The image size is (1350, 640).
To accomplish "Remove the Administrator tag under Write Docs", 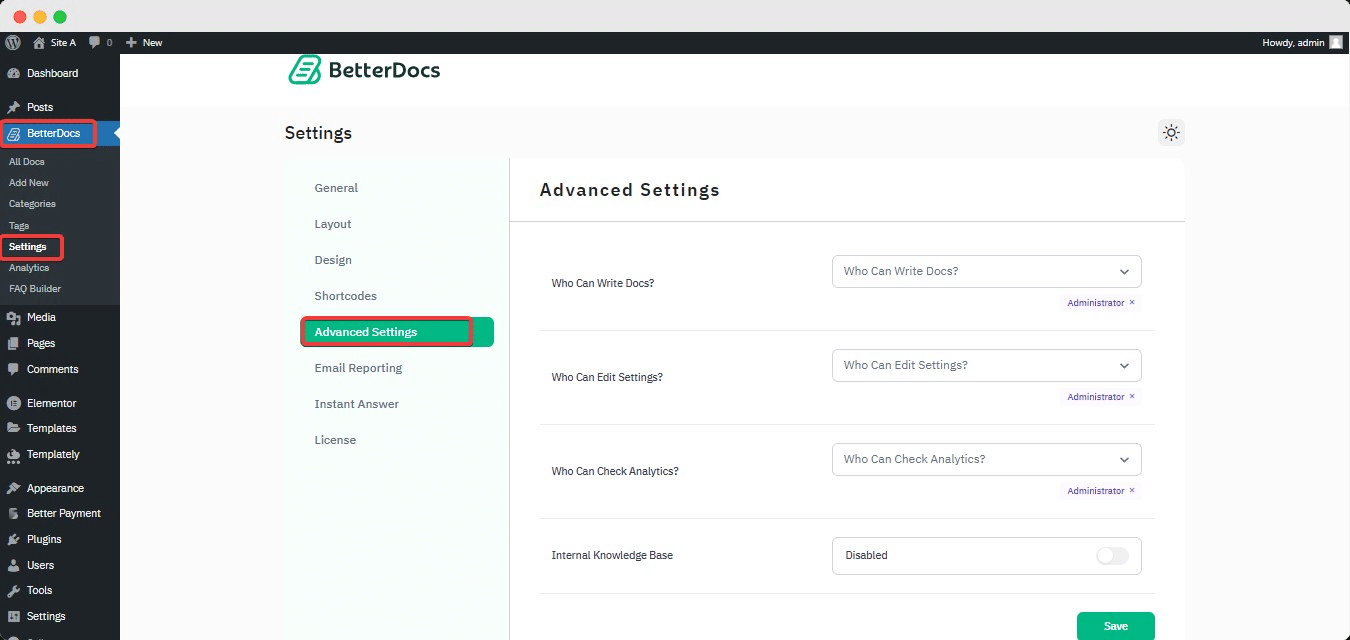I will pyautogui.click(x=1131, y=302).
